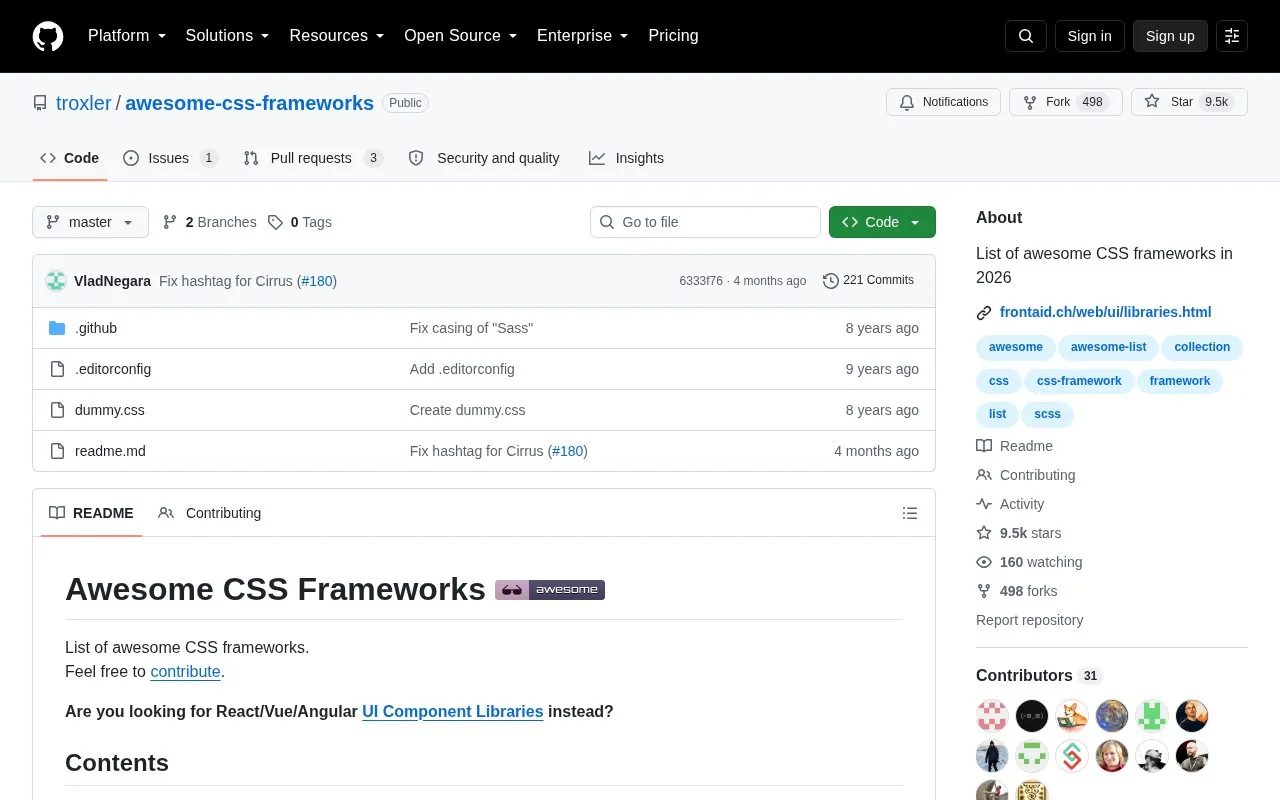This screenshot has height=800, width=1280.
Task: Switch to the Pull requests tab
Action: pos(313,158)
